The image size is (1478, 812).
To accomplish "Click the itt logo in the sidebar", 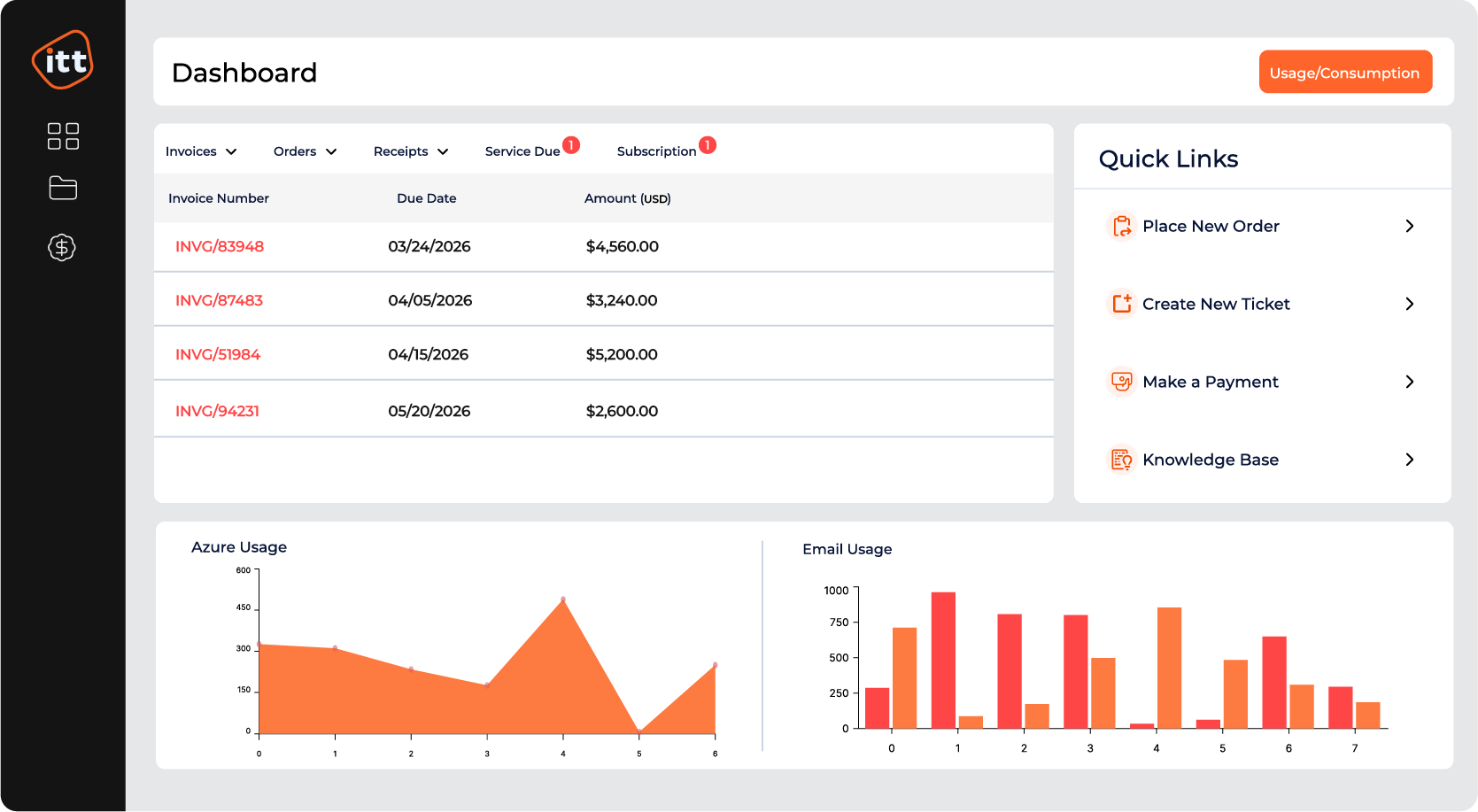I will 63,60.
